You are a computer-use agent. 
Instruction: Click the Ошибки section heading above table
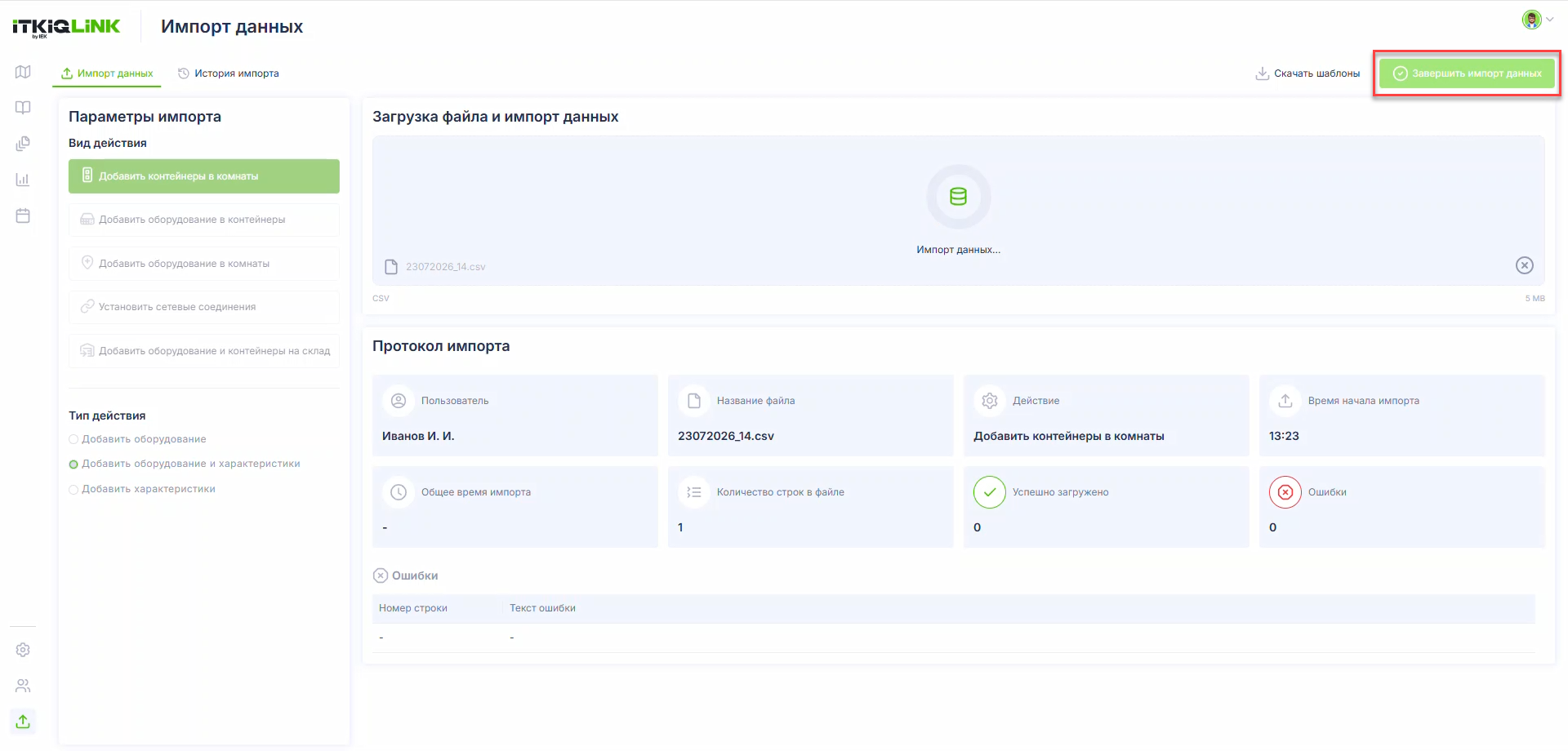[x=406, y=575]
